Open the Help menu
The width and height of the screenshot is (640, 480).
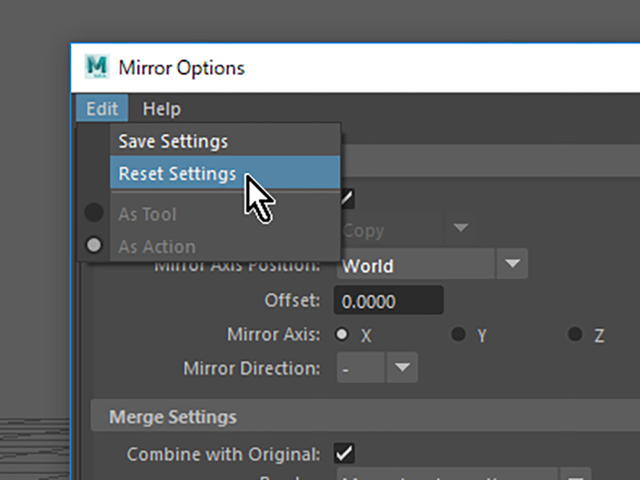162,109
